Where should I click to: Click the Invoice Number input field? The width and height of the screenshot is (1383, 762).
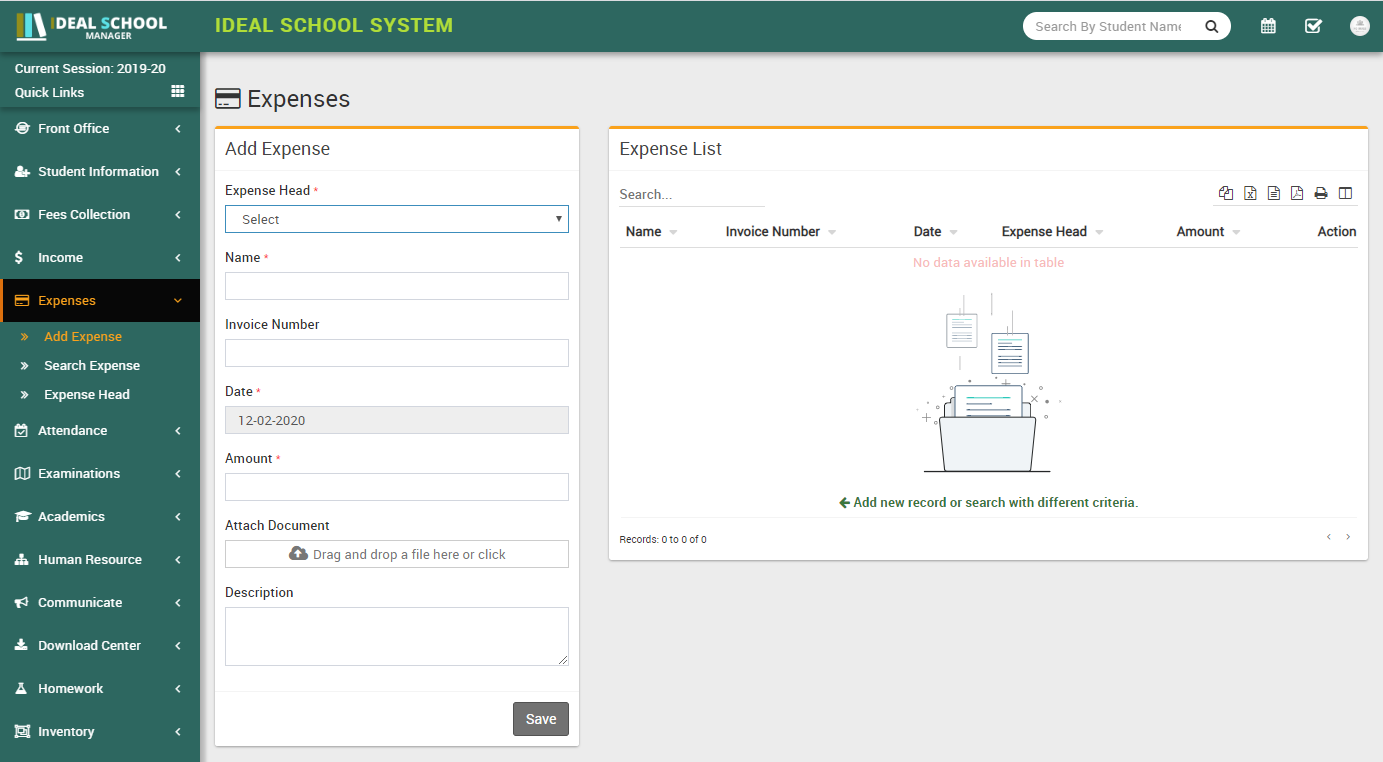click(x=397, y=353)
